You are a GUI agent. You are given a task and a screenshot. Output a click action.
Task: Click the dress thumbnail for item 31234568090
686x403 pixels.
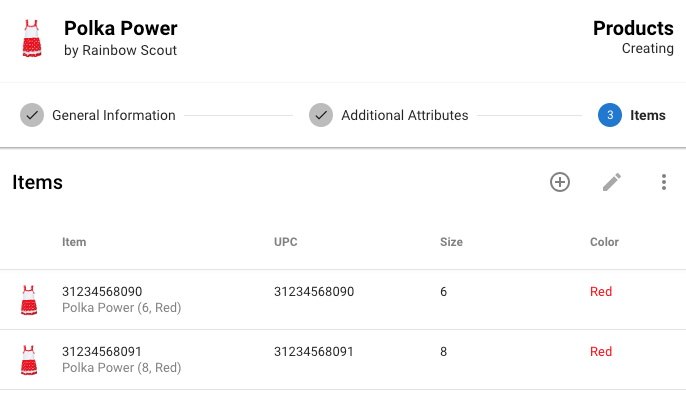[x=29, y=300]
